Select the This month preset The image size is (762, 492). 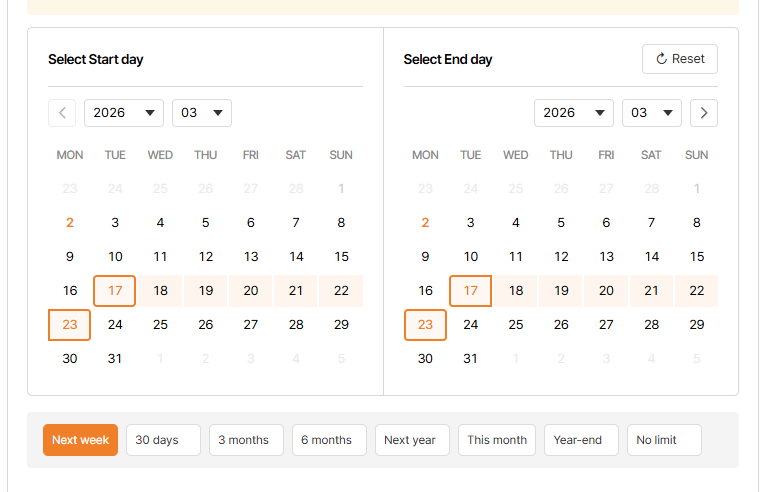coord(497,440)
